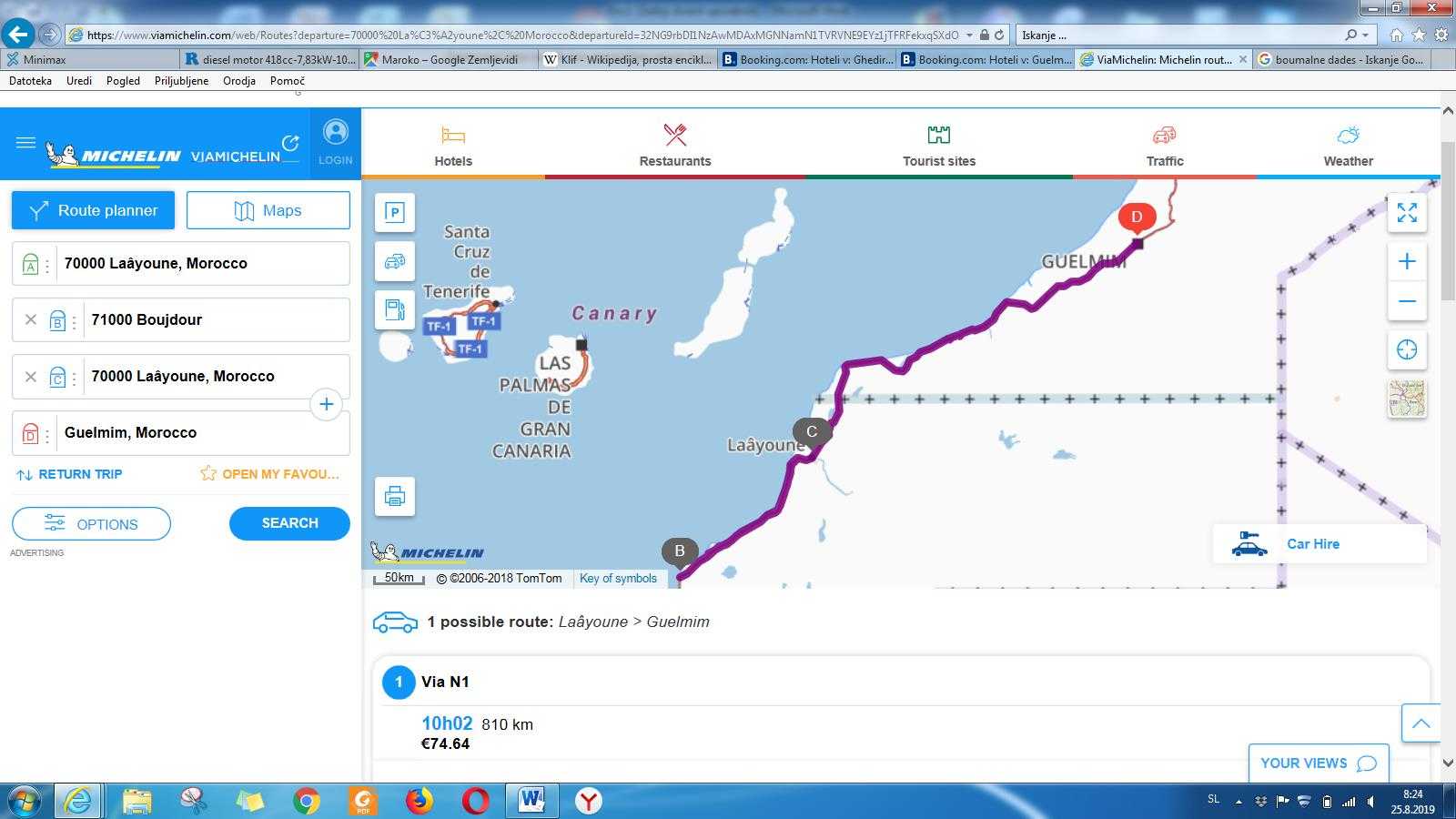Screen dimensions: 1456x819
Task: Open Uredi menu
Action: click(x=79, y=81)
